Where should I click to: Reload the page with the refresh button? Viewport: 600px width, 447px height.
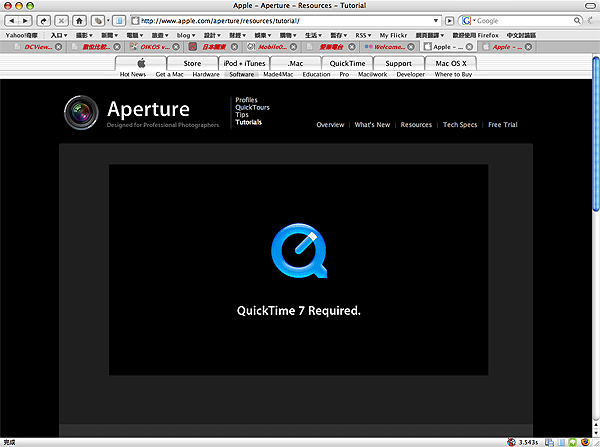coord(44,21)
